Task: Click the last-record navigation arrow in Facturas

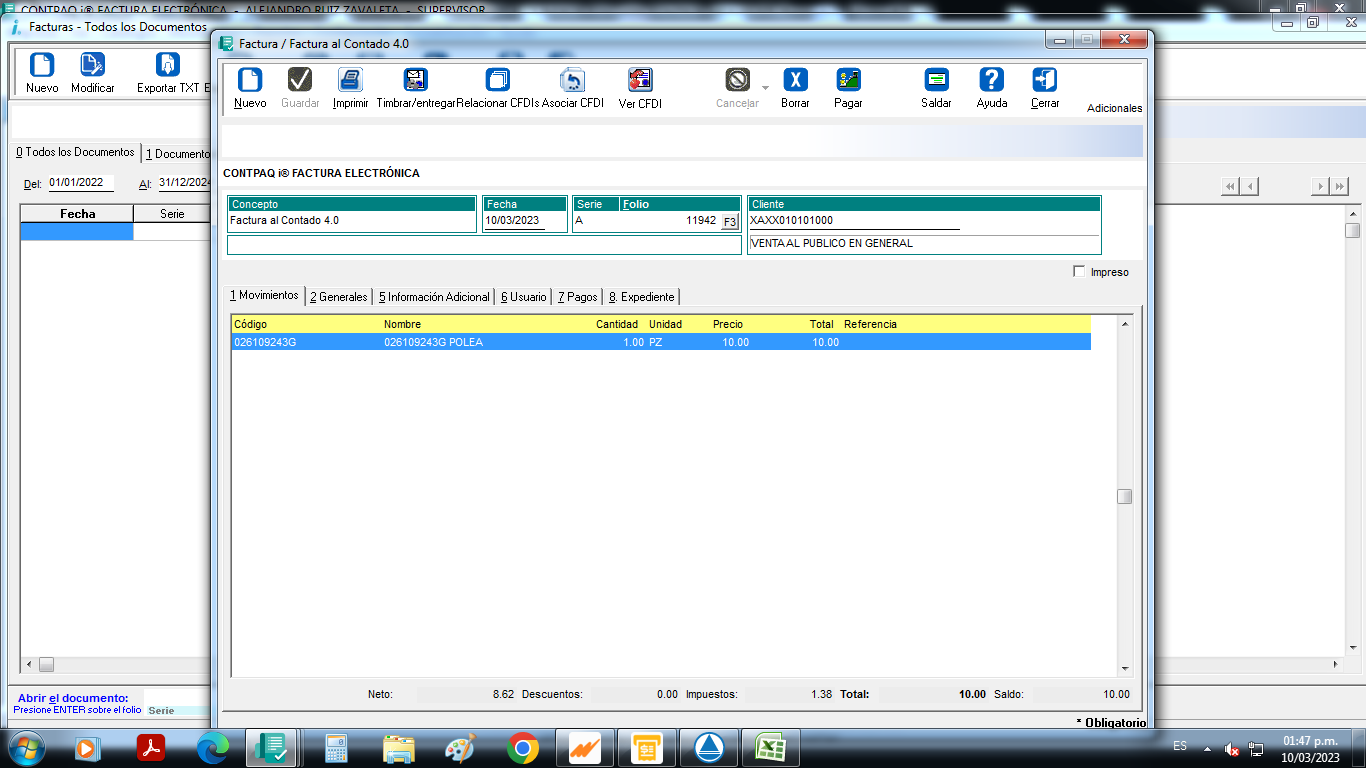Action: tap(1338, 186)
